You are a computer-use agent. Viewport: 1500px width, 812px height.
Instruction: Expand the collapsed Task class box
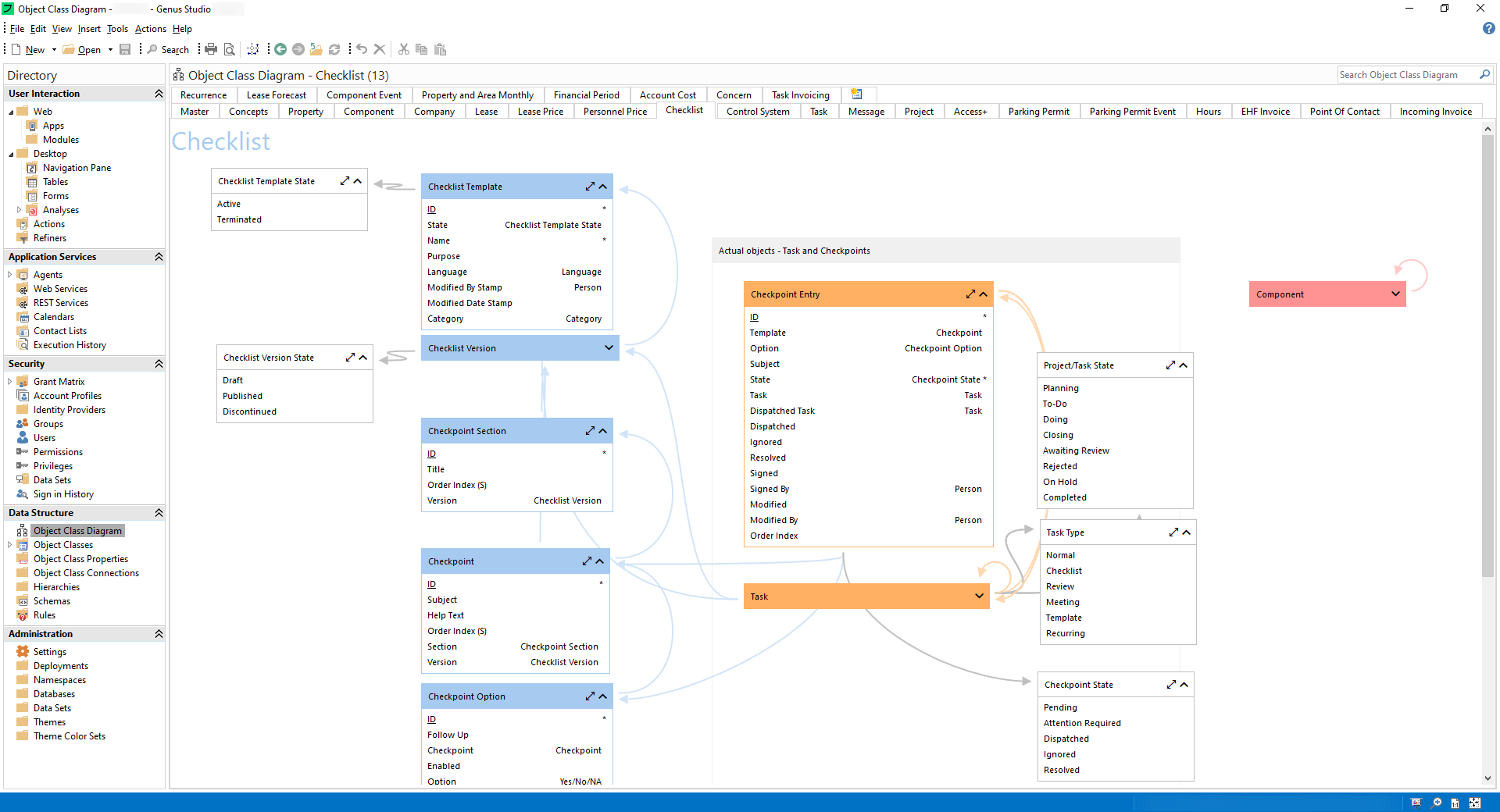pyautogui.click(x=979, y=597)
